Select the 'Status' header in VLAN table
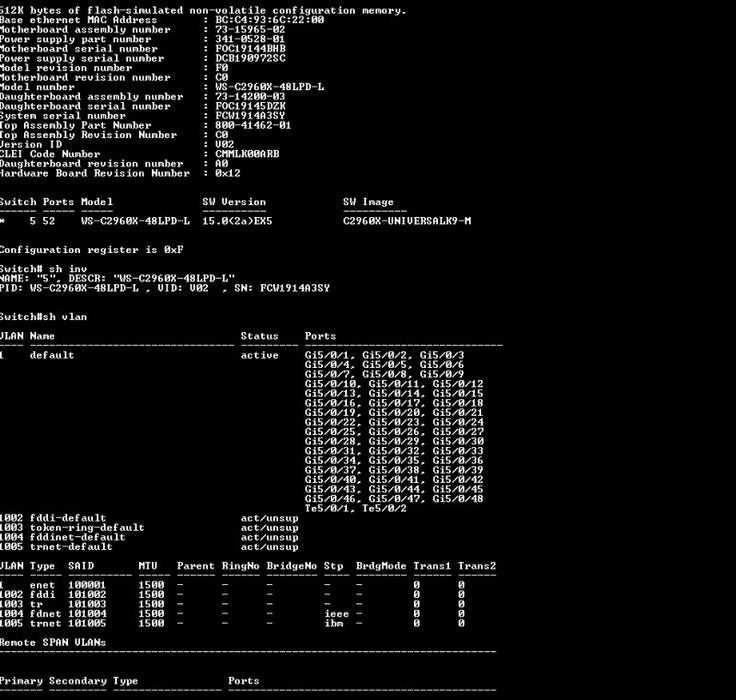 click(260, 336)
